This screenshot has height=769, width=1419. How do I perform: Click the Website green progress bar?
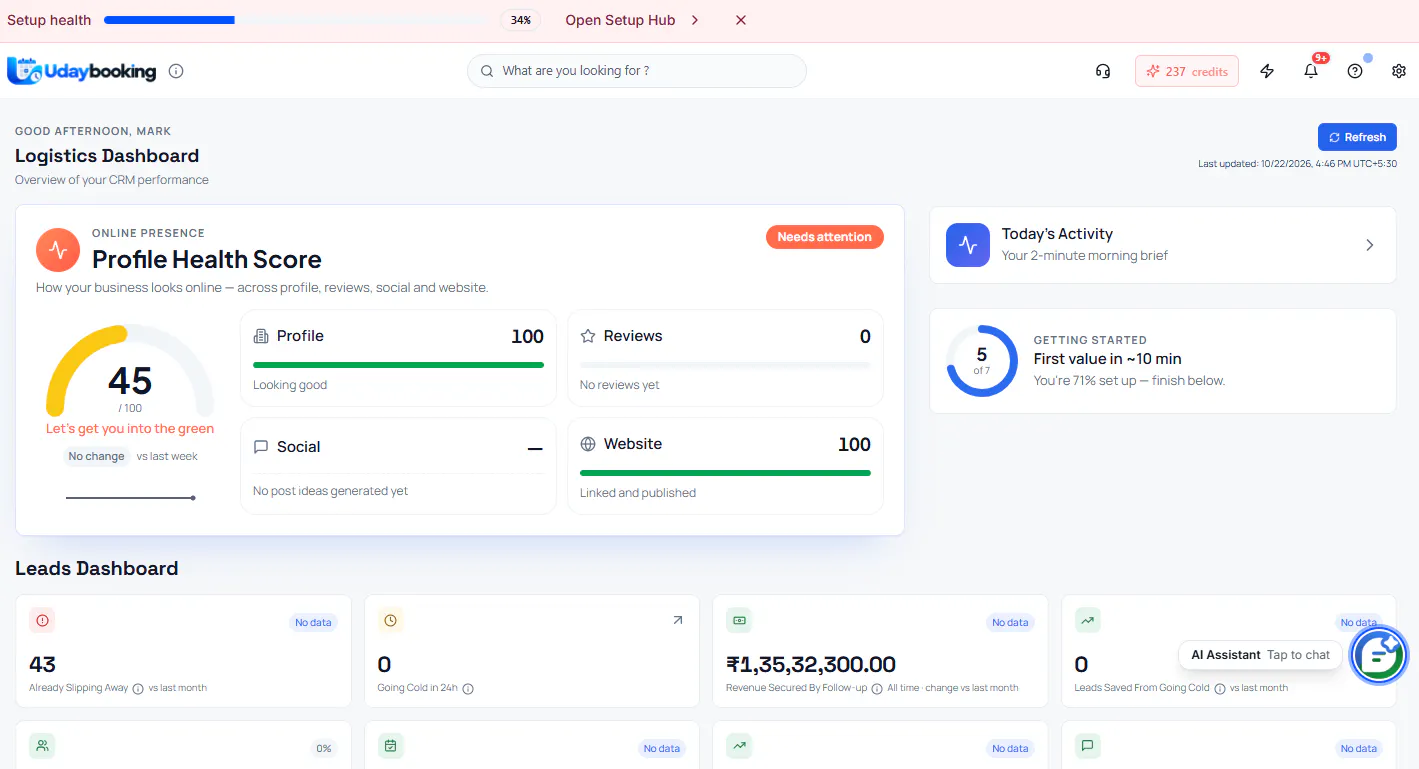tap(725, 472)
